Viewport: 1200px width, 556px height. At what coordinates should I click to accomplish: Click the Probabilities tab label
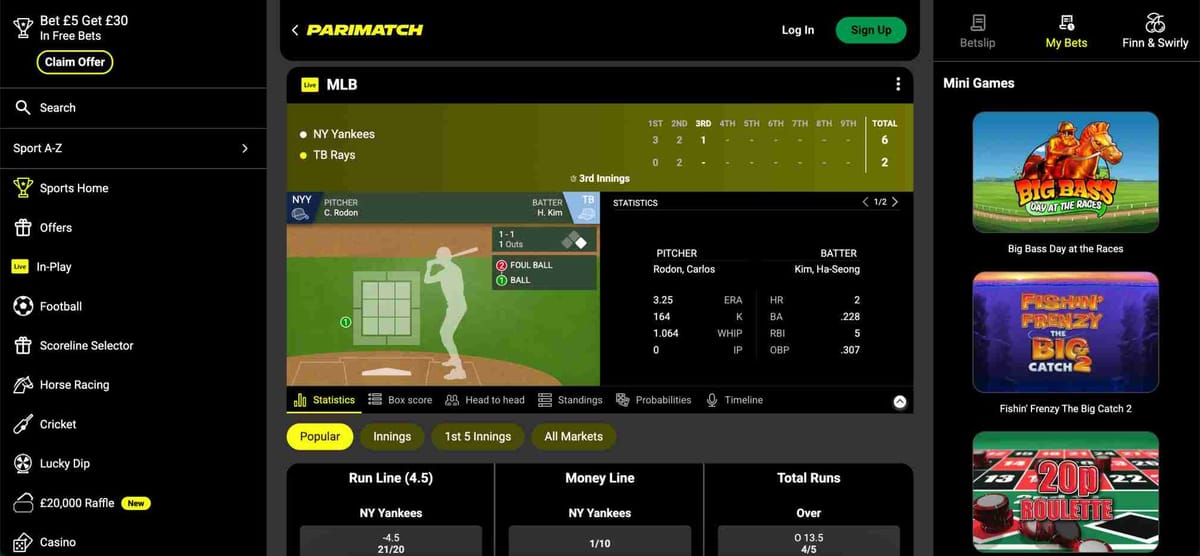coord(663,400)
